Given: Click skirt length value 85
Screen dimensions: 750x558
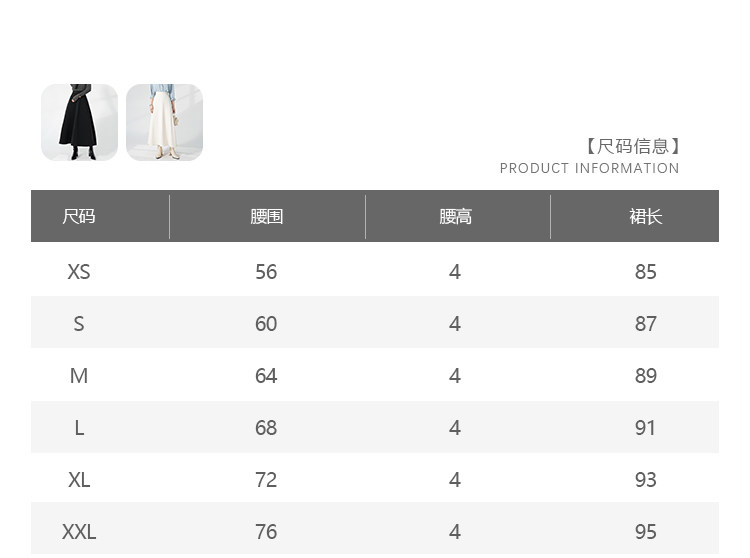Looking at the screenshot, I should [645, 272].
